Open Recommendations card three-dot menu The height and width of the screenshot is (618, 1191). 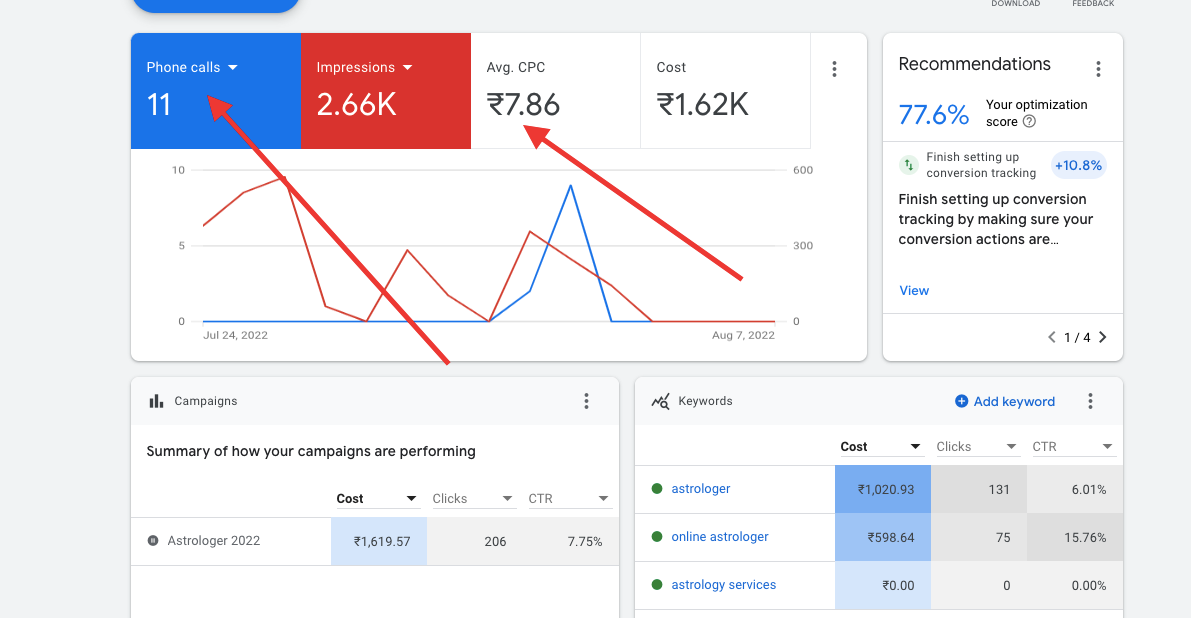[x=1098, y=70]
